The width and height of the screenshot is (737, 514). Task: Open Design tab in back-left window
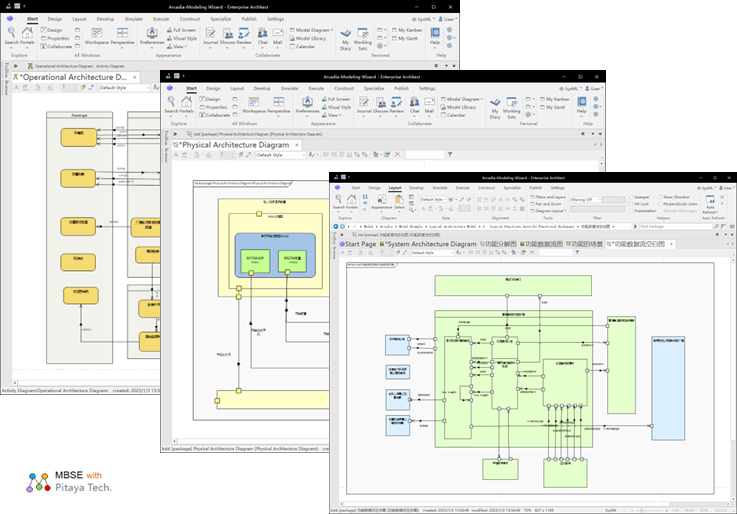click(55, 19)
